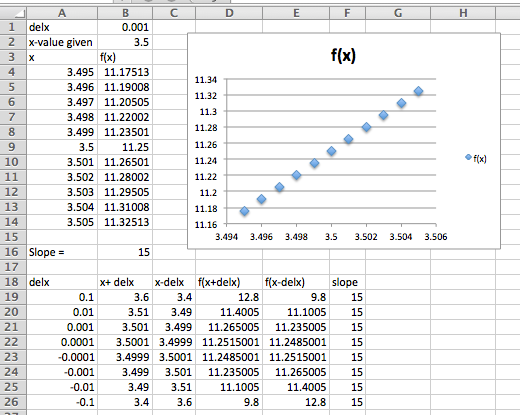
Task: Select the chart title f(x)
Action: coord(343,55)
